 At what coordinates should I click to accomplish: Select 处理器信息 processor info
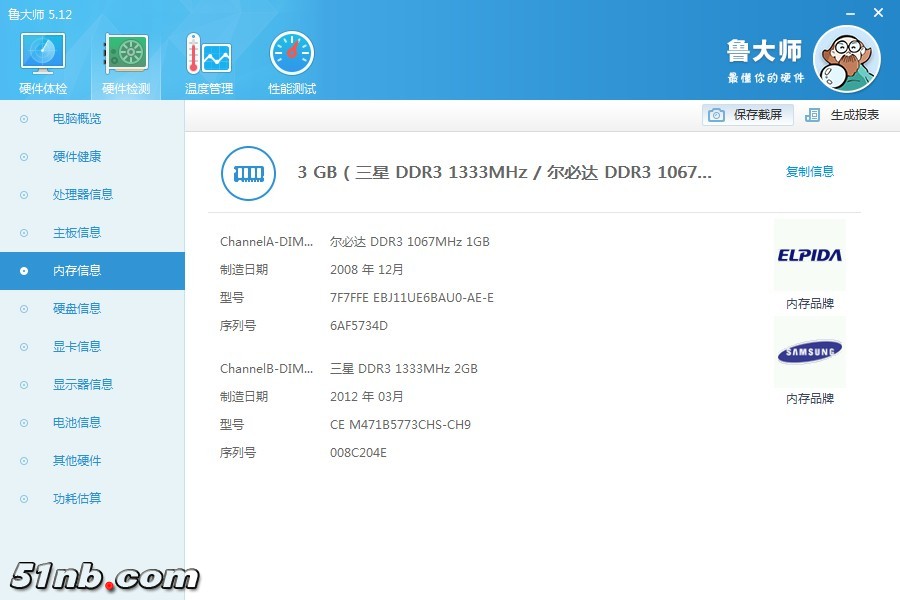click(83, 195)
